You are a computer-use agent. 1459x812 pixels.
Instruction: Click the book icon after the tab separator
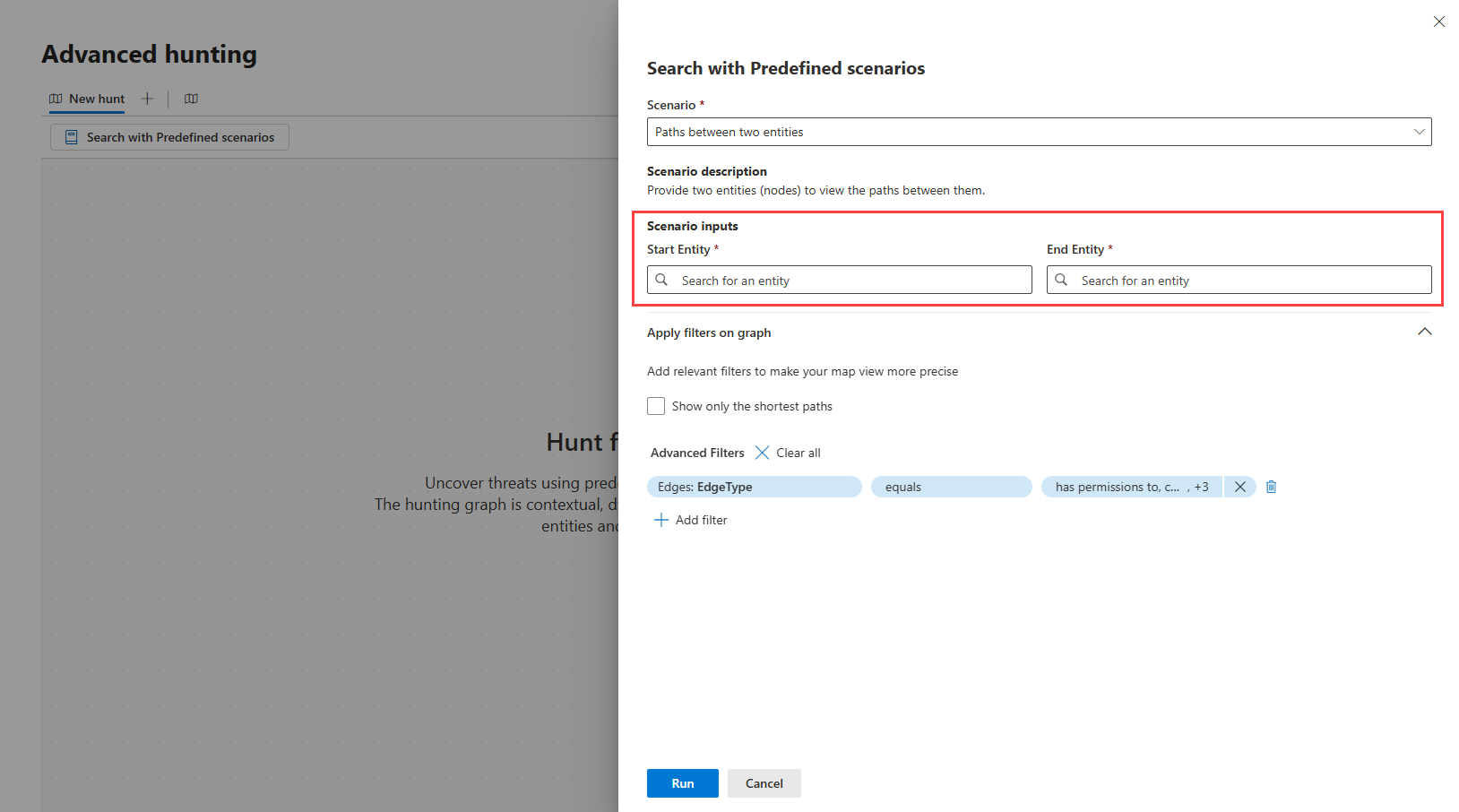[x=191, y=99]
